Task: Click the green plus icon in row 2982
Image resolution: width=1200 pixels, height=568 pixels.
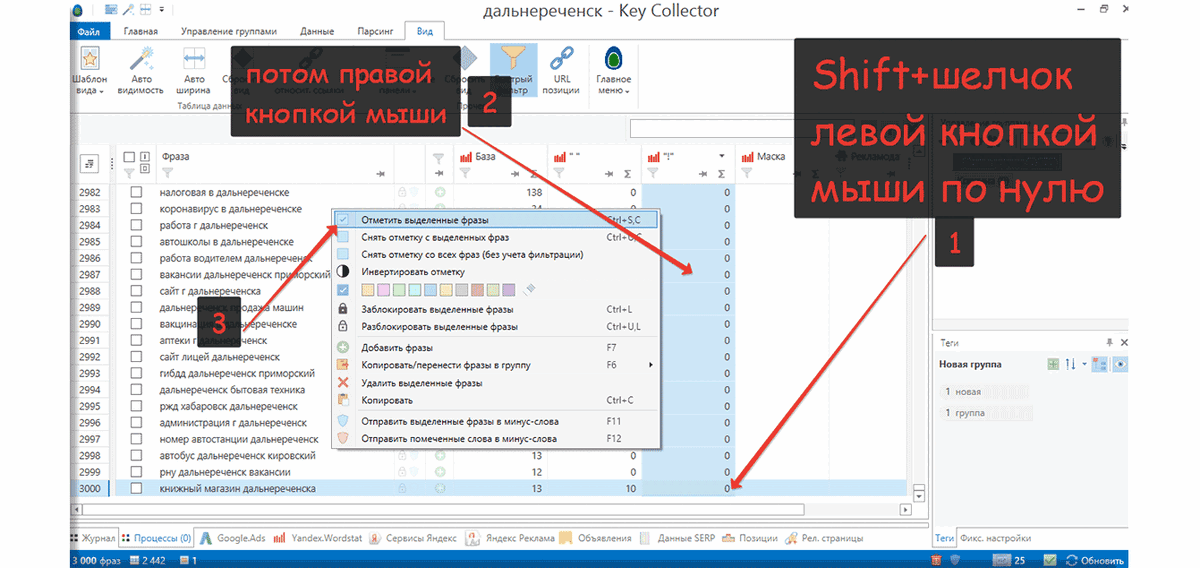Action: pyautogui.click(x=439, y=192)
